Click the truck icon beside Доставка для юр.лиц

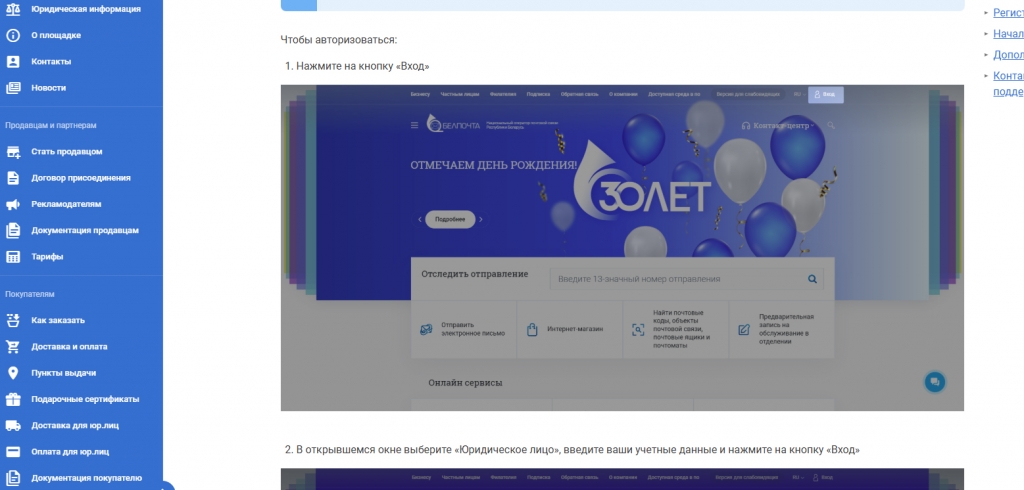point(13,425)
